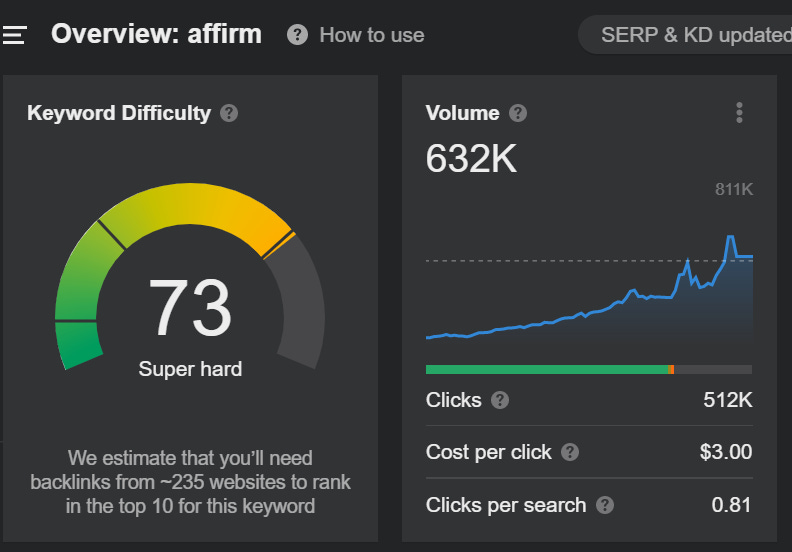Click the SERP & KD updated button
Viewport: 792px width, 552px height.
tap(687, 35)
